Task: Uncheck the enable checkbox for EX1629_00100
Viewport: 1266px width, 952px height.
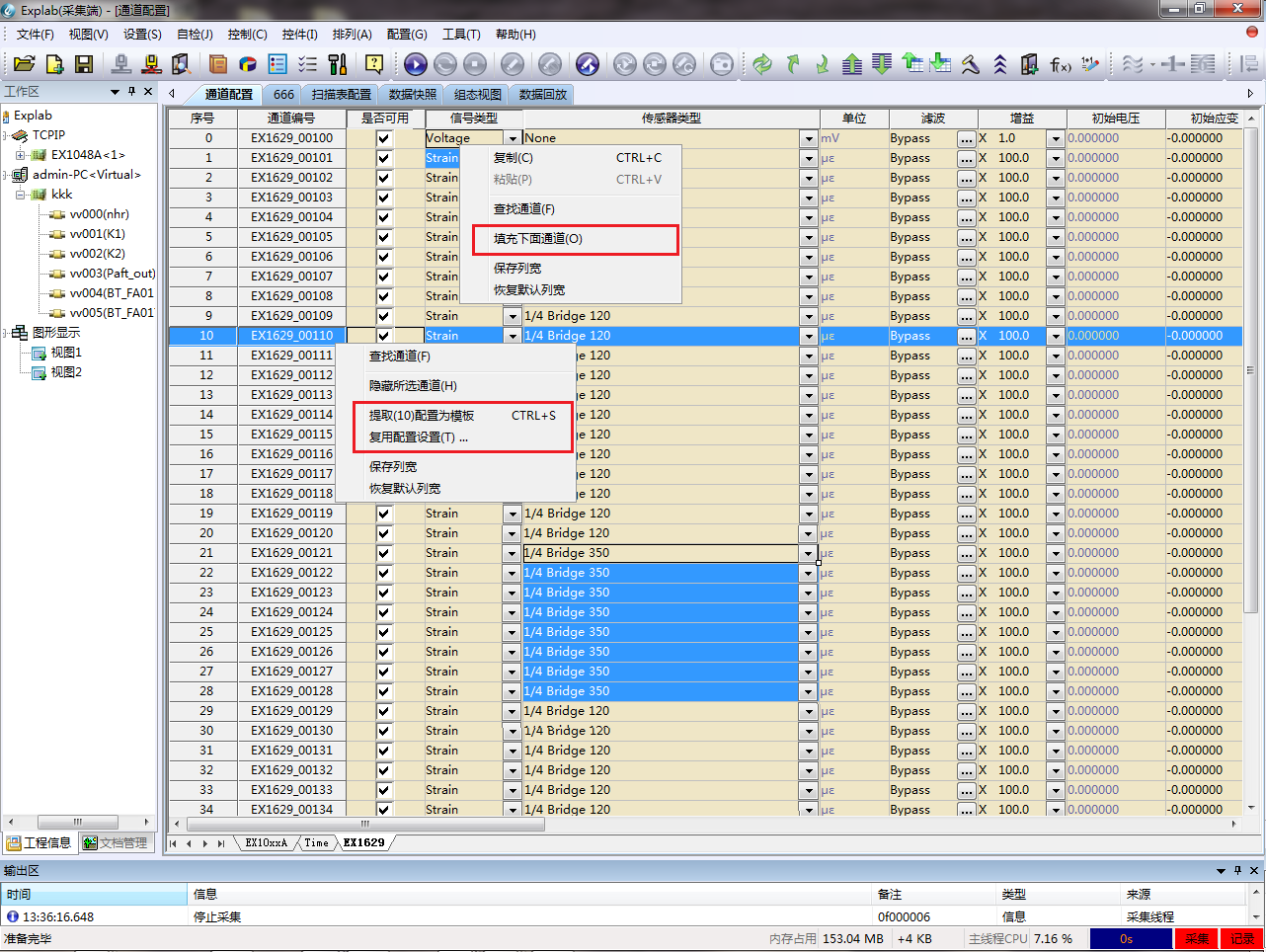Action: 384,138
